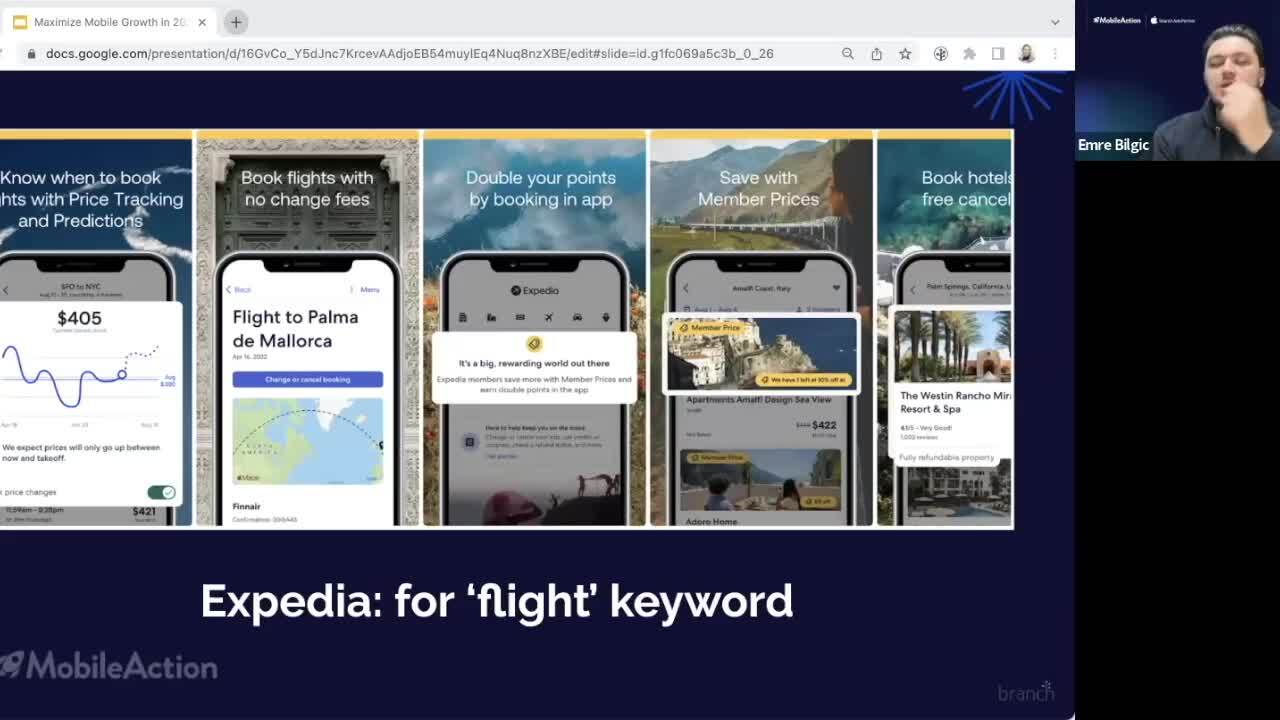The width and height of the screenshot is (1280, 720).
Task: Open the extensions puzzle piece icon
Action: click(969, 54)
